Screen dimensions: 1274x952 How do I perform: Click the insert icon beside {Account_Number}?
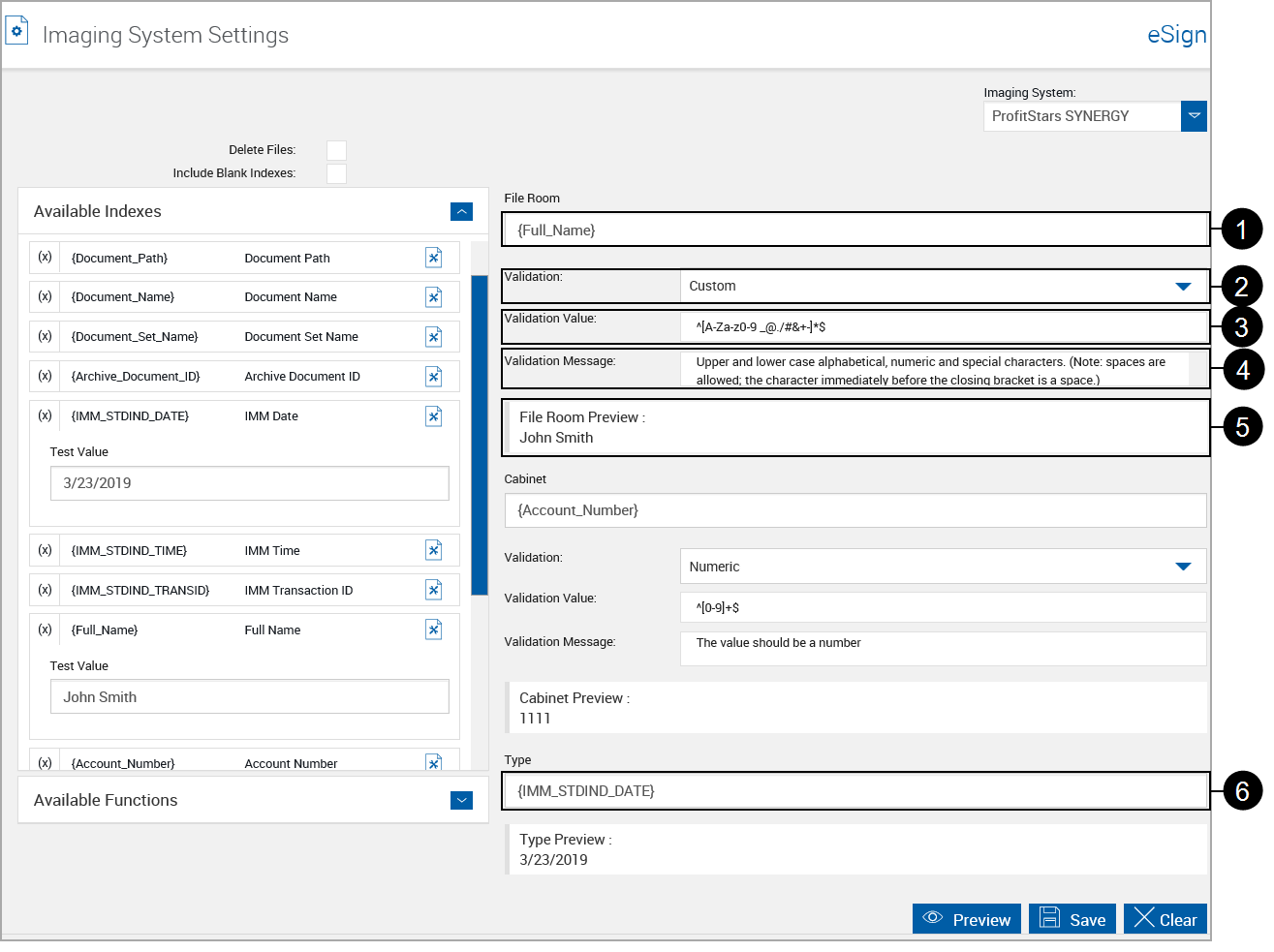click(x=433, y=763)
